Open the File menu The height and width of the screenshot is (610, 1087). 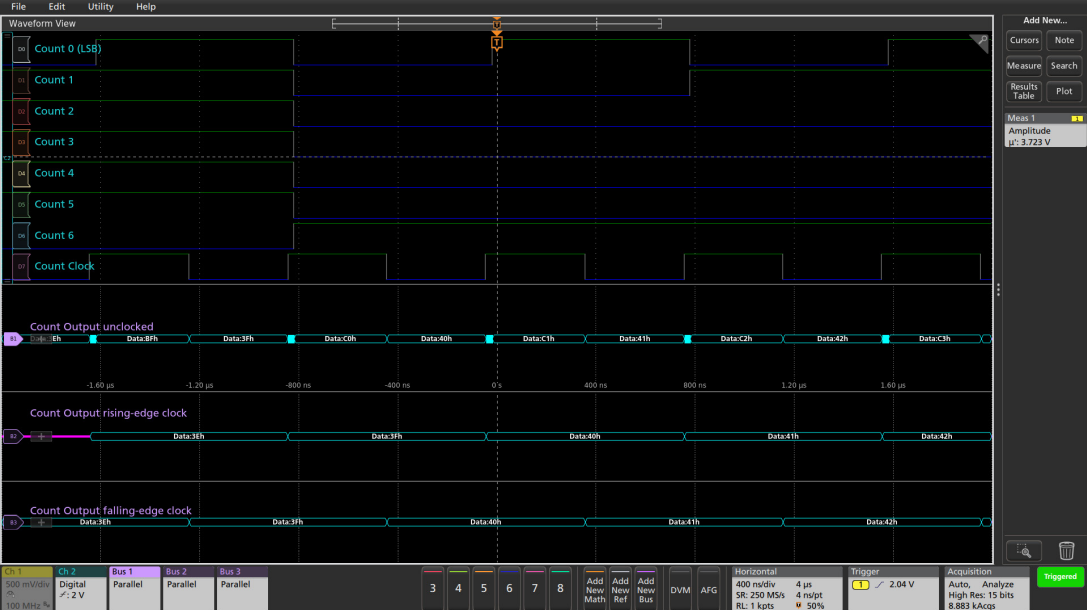[18, 7]
